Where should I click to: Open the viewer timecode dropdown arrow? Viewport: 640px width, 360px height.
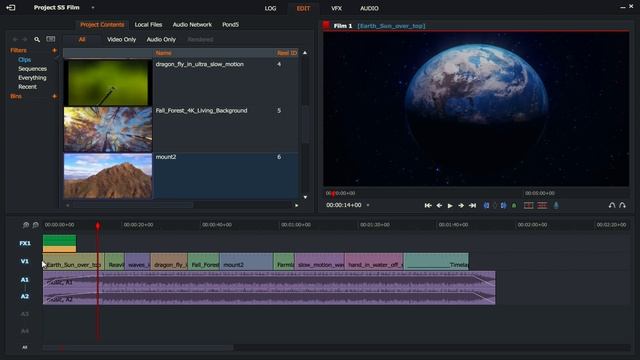368,205
